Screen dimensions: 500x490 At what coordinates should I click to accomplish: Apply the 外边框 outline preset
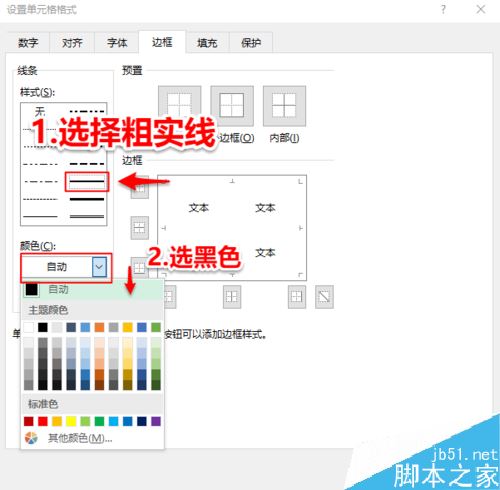(232, 106)
